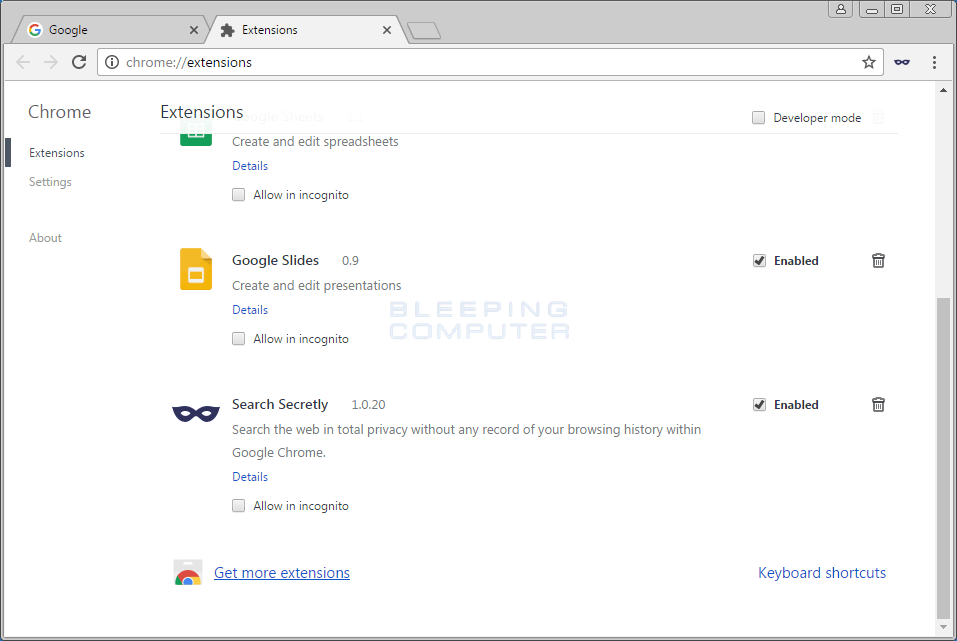The width and height of the screenshot is (957, 641).
Task: Open Extensions in the Chrome sidebar
Action: 57,153
